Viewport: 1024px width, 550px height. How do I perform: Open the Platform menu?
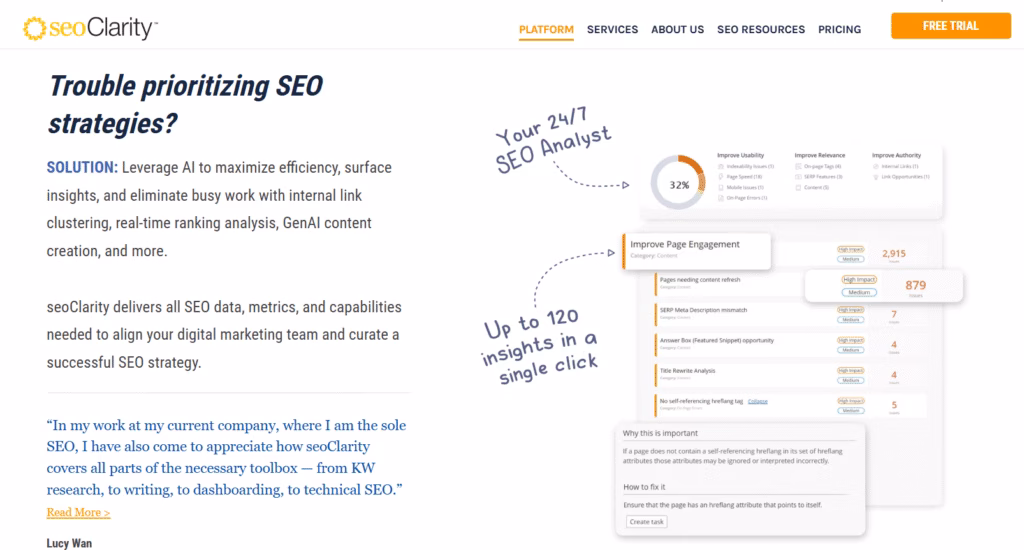pyautogui.click(x=546, y=29)
